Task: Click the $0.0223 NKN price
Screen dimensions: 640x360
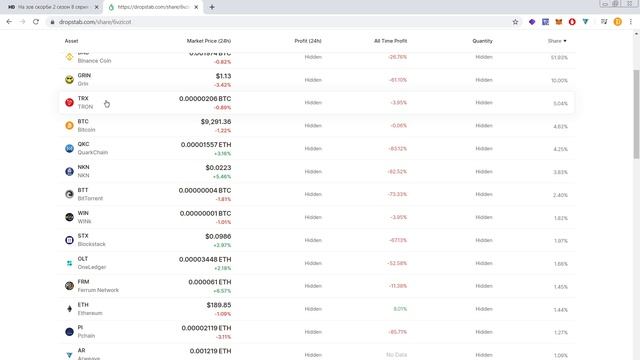Action: (218, 167)
